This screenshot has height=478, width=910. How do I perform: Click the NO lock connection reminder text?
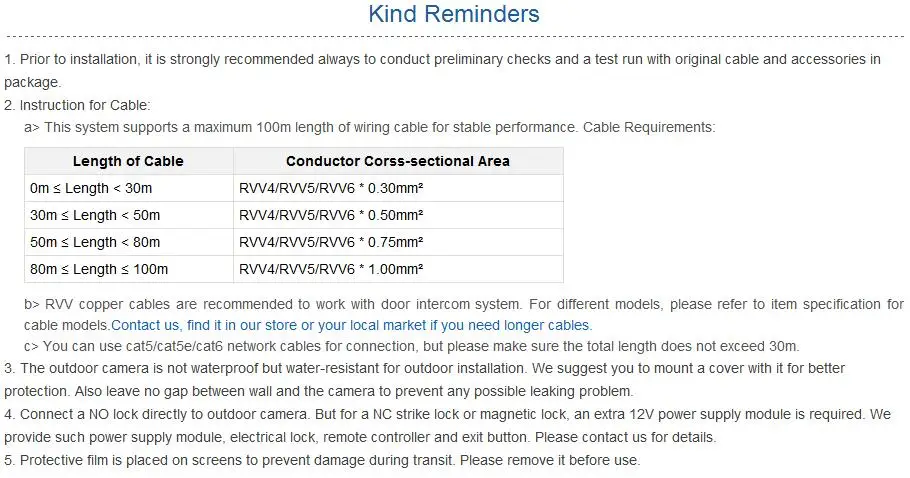point(447,426)
